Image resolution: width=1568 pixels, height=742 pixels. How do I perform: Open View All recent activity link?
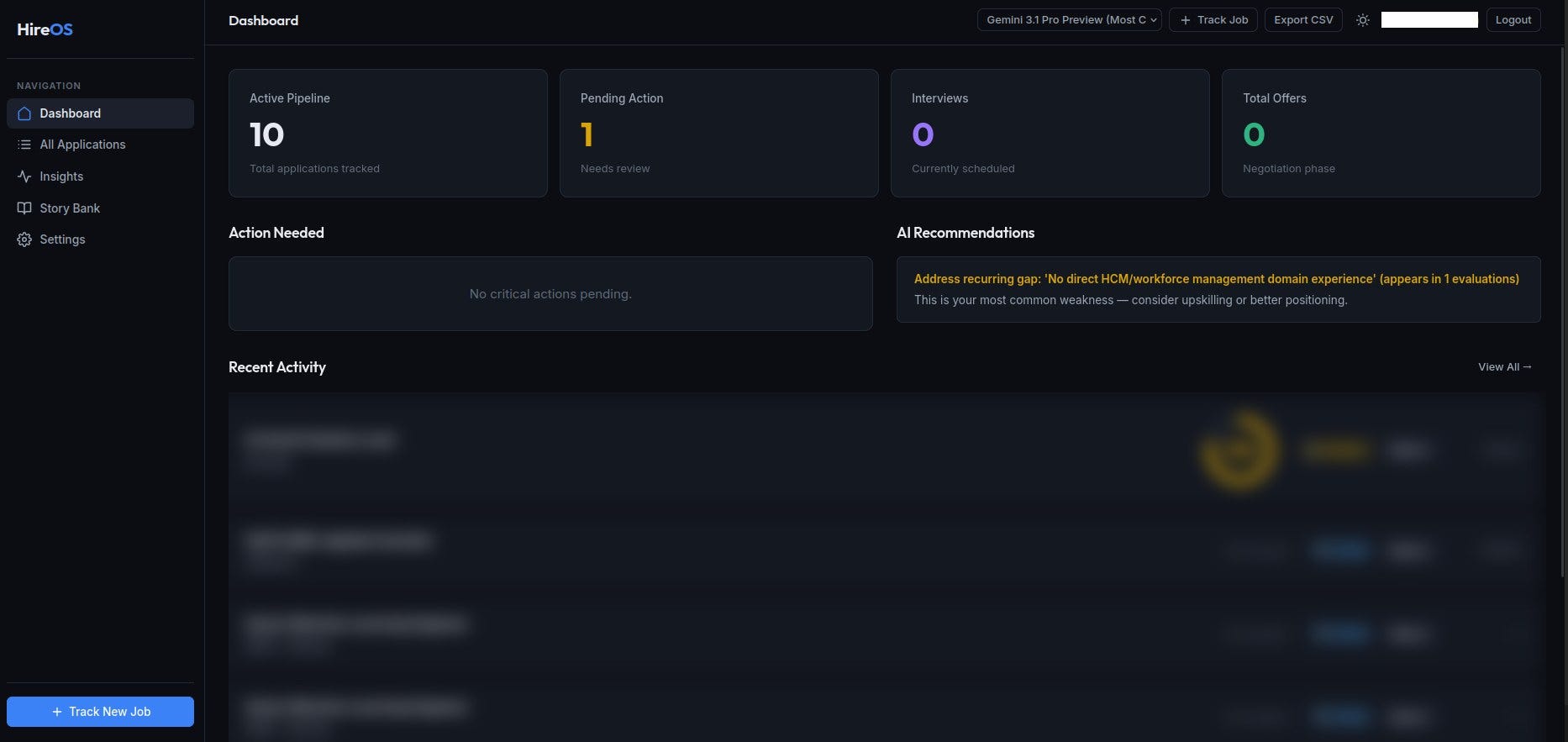(1505, 367)
